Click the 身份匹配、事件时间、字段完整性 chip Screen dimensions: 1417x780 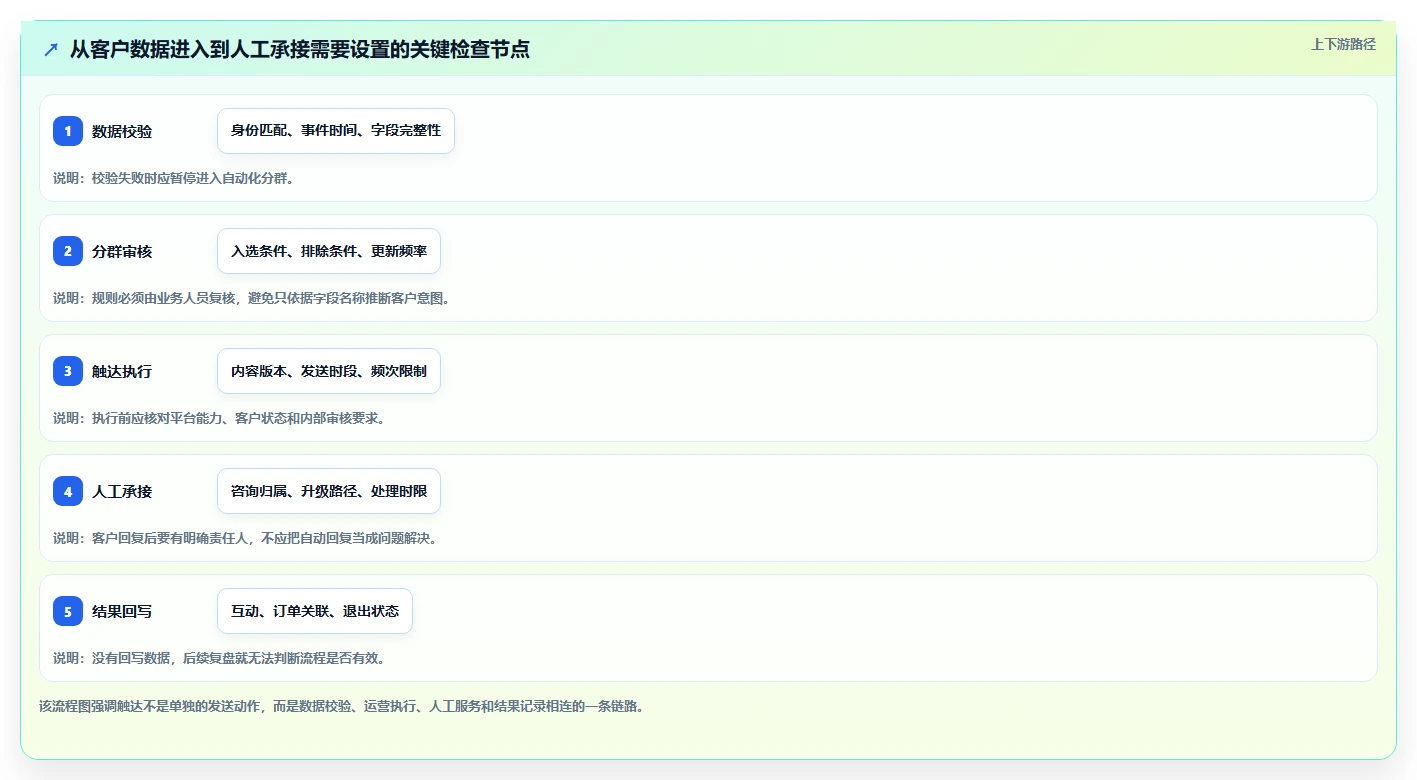[x=336, y=131]
